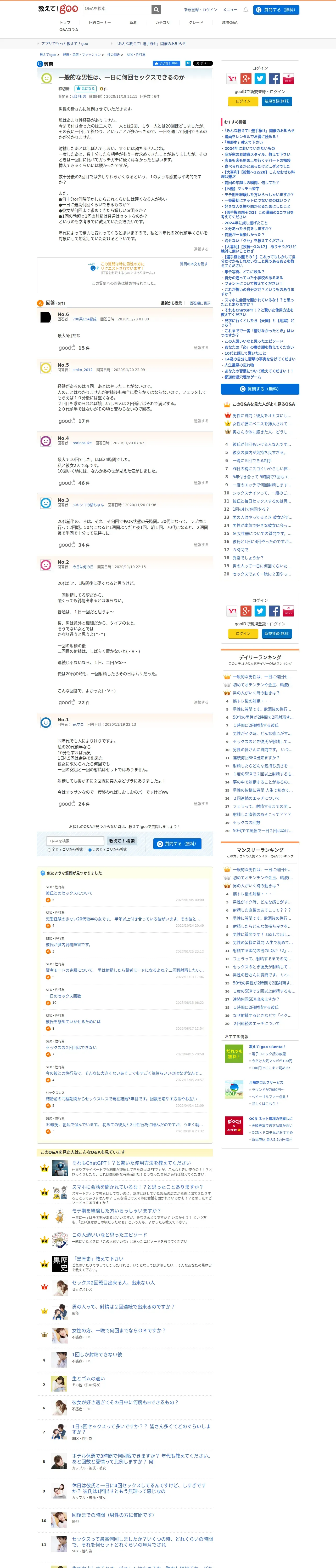Screen dimensions: 336x1568
Task: Click good thumbs-up on answer No.6
Action: [67, 348]
